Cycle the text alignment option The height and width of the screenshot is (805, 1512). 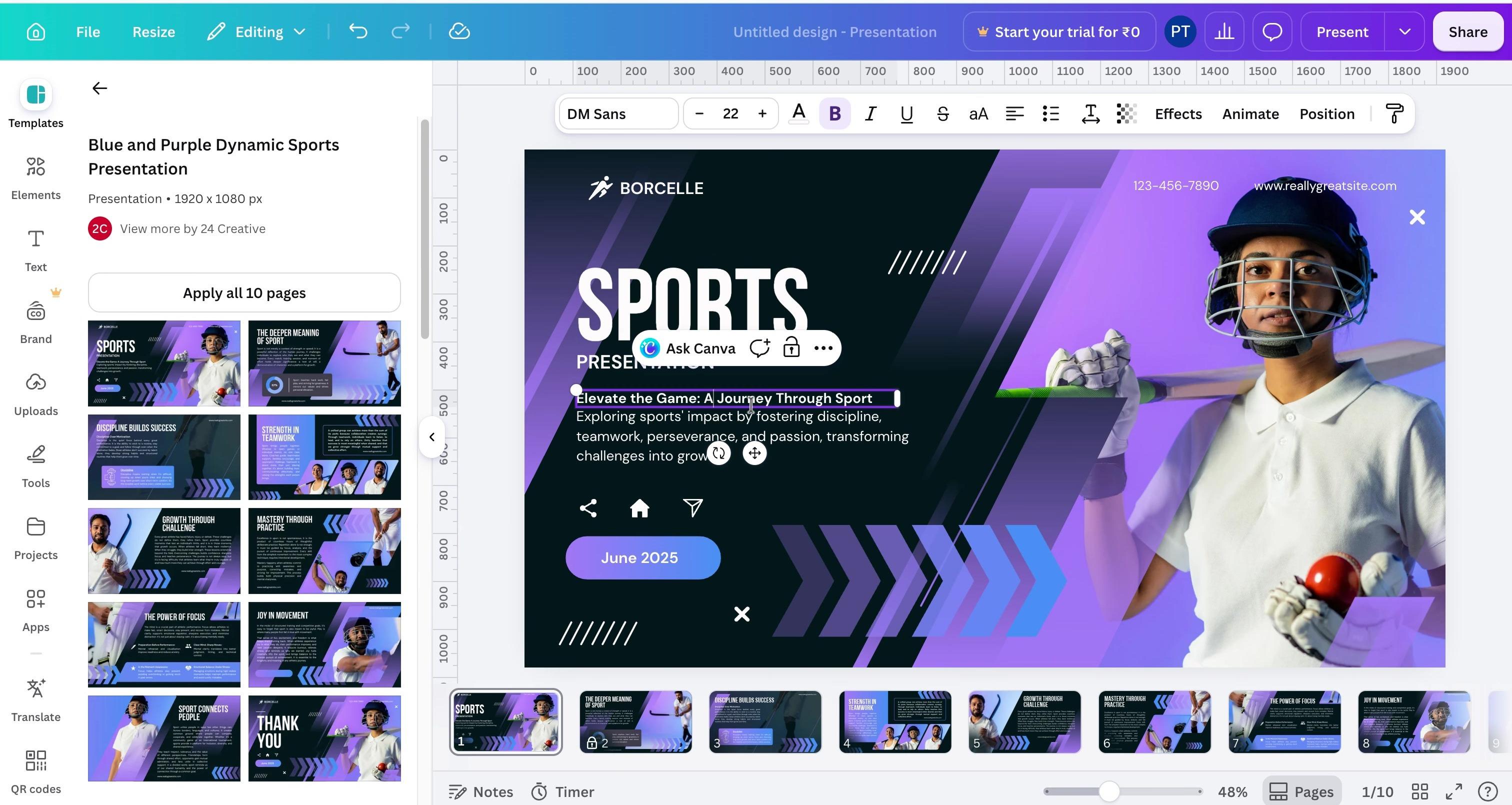pos(1014,114)
